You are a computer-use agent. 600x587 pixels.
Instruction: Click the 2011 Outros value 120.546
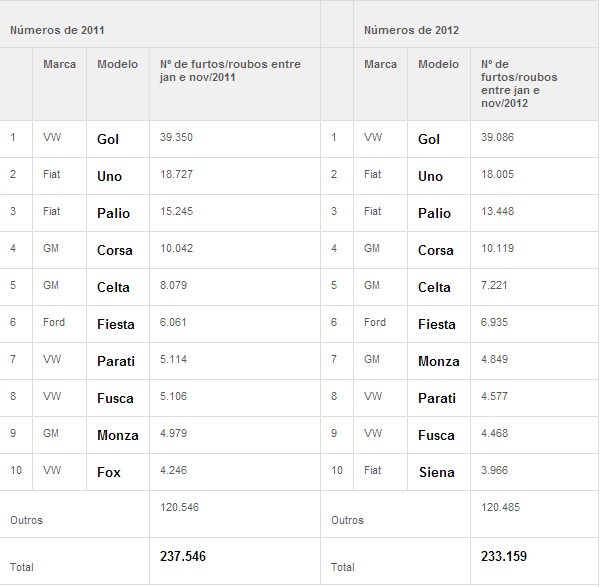click(x=179, y=508)
